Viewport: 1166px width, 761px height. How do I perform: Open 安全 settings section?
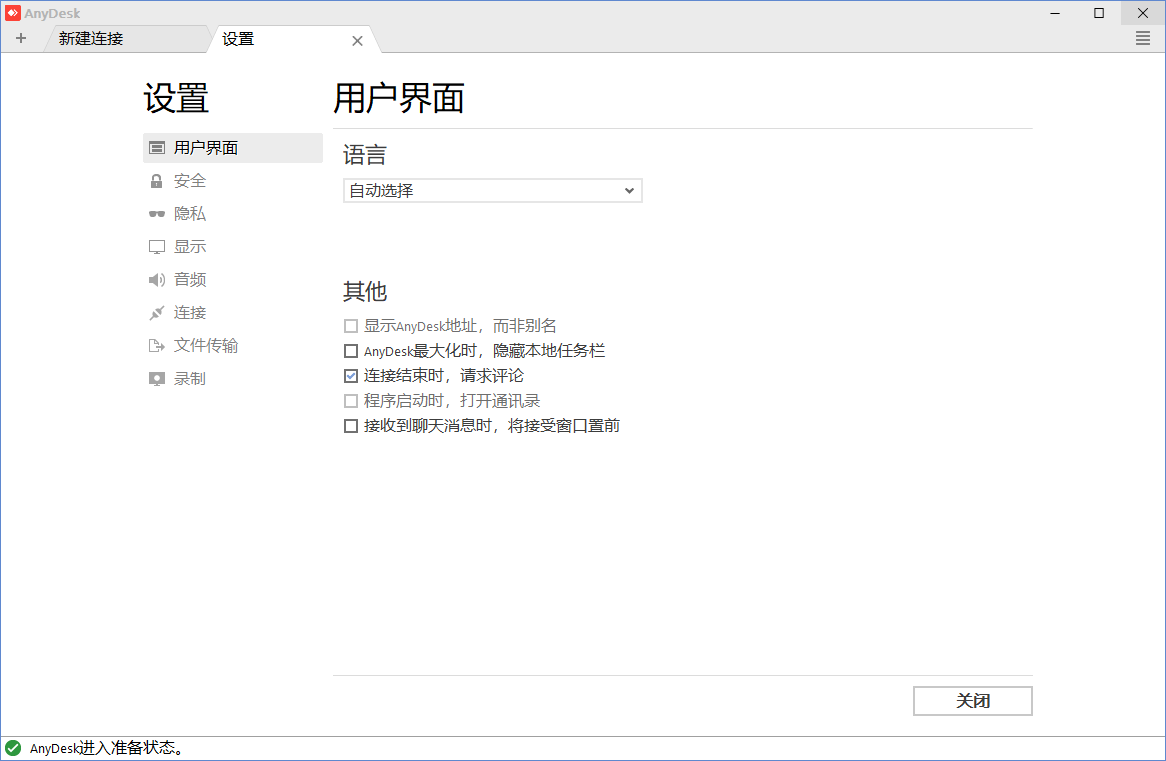(x=232, y=181)
